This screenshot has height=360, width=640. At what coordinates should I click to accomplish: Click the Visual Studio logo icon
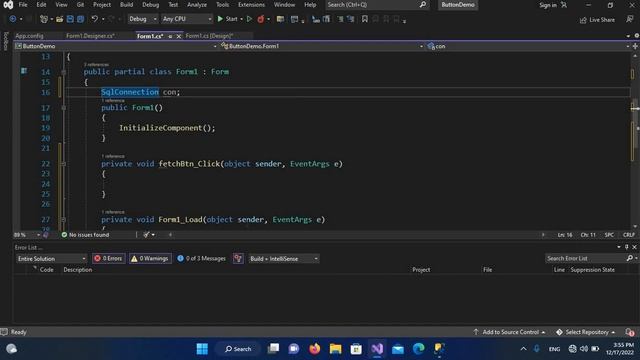click(8, 5)
